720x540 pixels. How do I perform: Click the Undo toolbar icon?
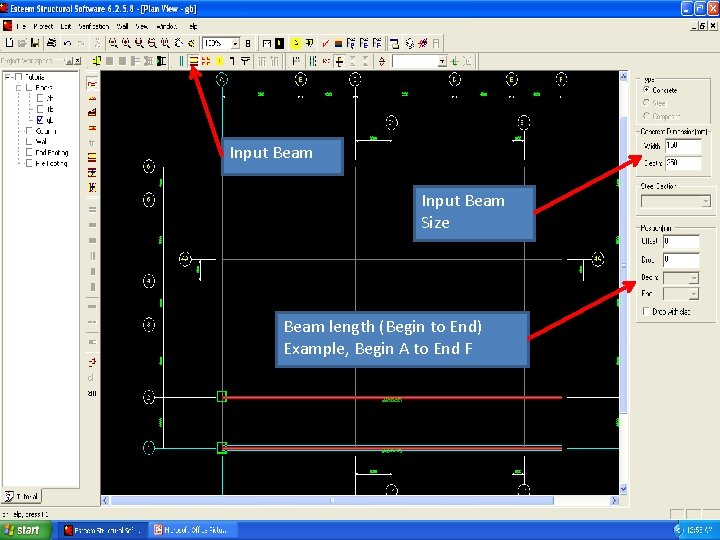click(x=68, y=43)
